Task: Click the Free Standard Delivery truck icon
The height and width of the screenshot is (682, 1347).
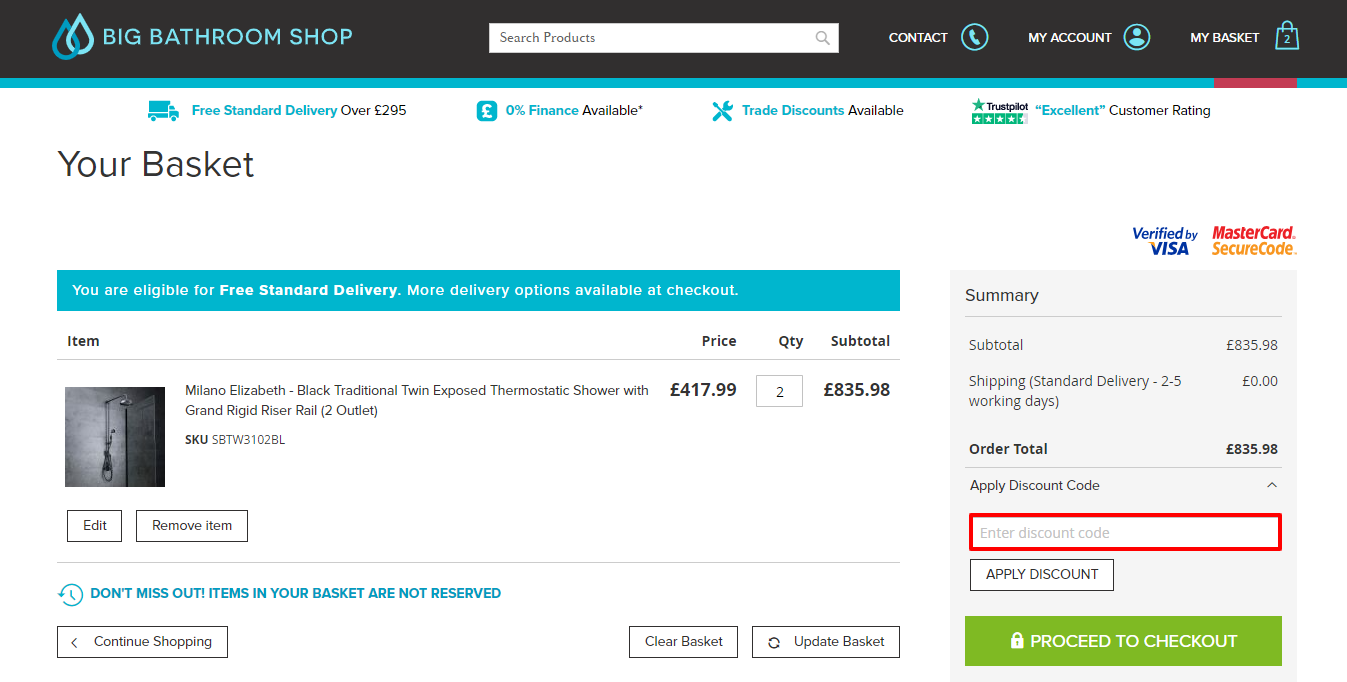Action: (x=163, y=109)
